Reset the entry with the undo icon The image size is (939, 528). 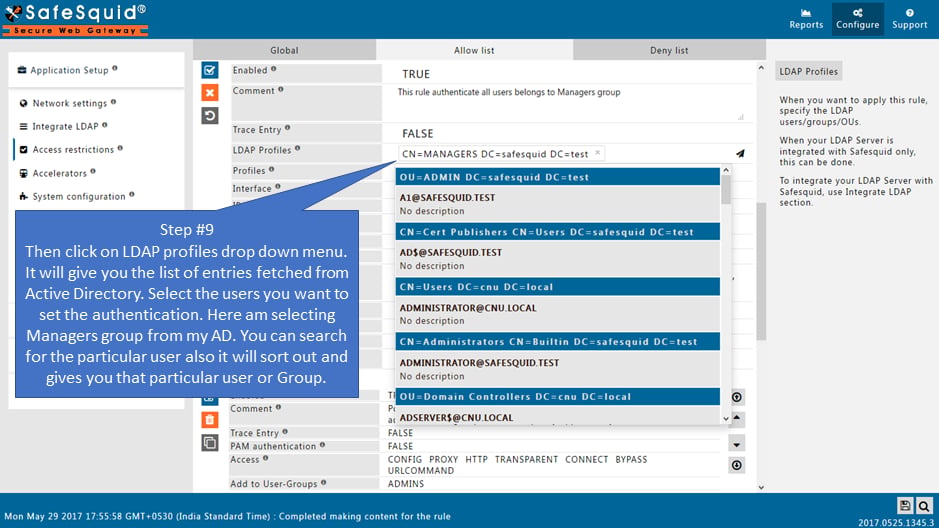click(x=210, y=116)
